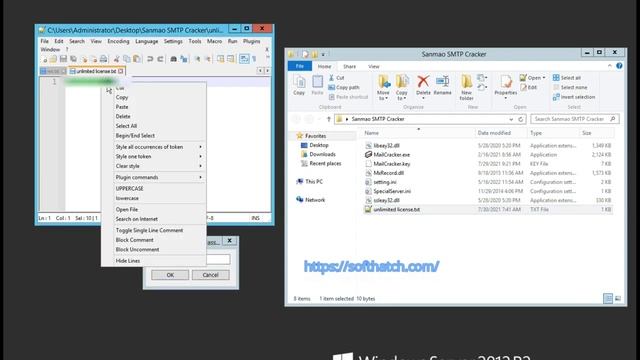Choose Copy in the context menu
Viewport: 640px width, 360px height.
[122, 97]
